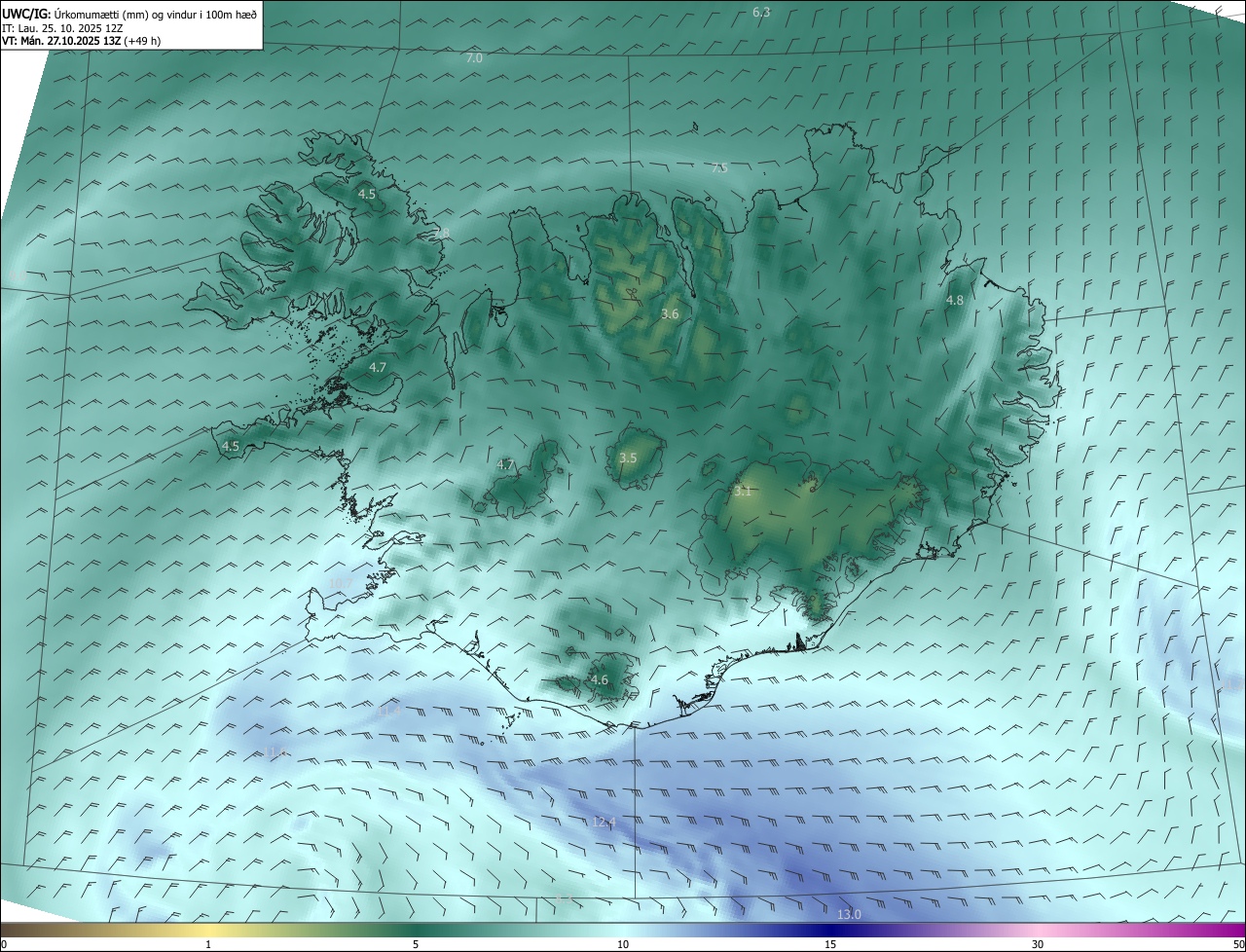Screen dimensions: 1246x952
Task: Pick the 7.5 value label
Action: coord(719,168)
